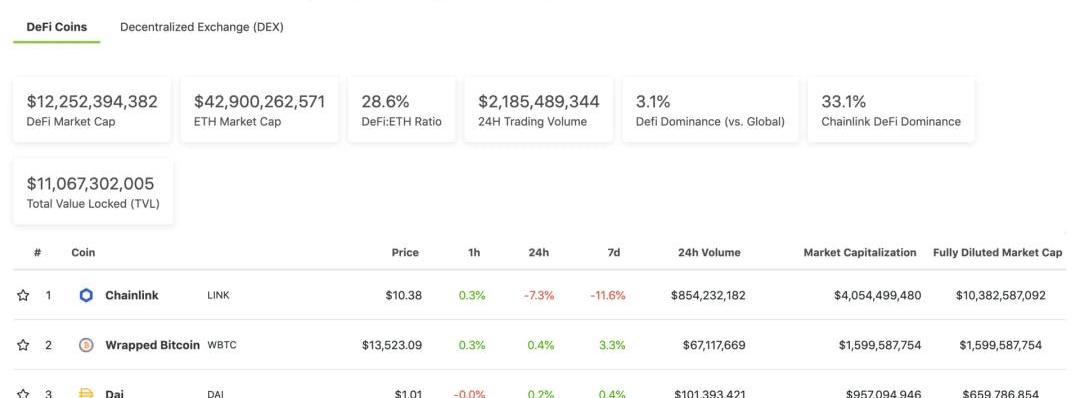Screen dimensions: 1080x398
Task: Click the DeFi Market Cap stat card
Action: [x=92, y=110]
